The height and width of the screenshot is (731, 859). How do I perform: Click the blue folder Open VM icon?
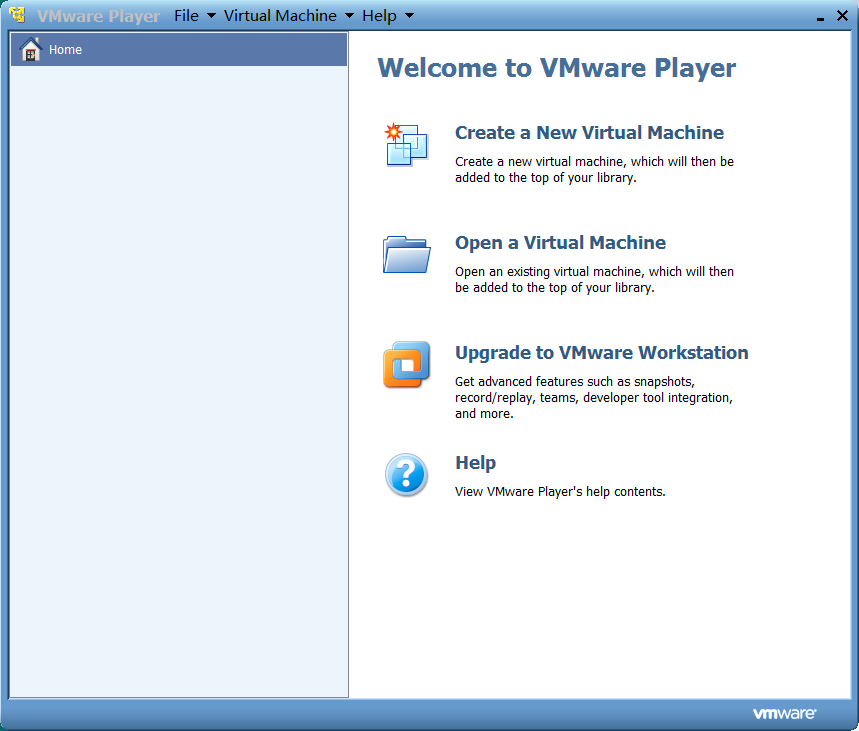click(406, 254)
